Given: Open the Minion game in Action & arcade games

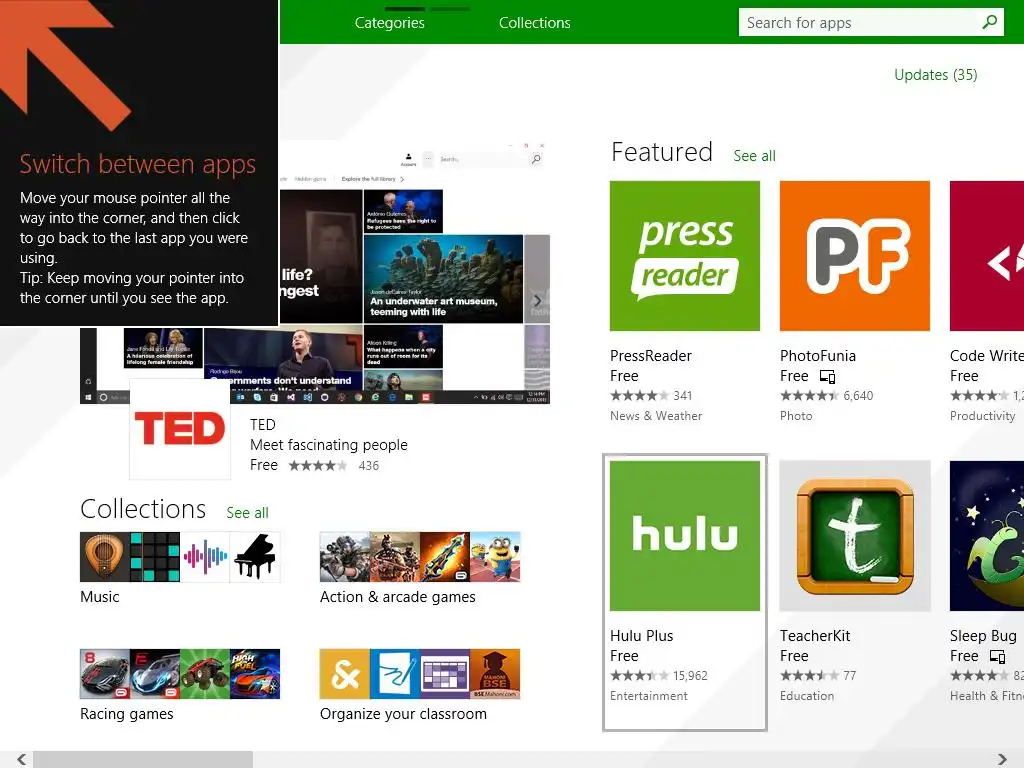Looking at the screenshot, I should click(495, 557).
